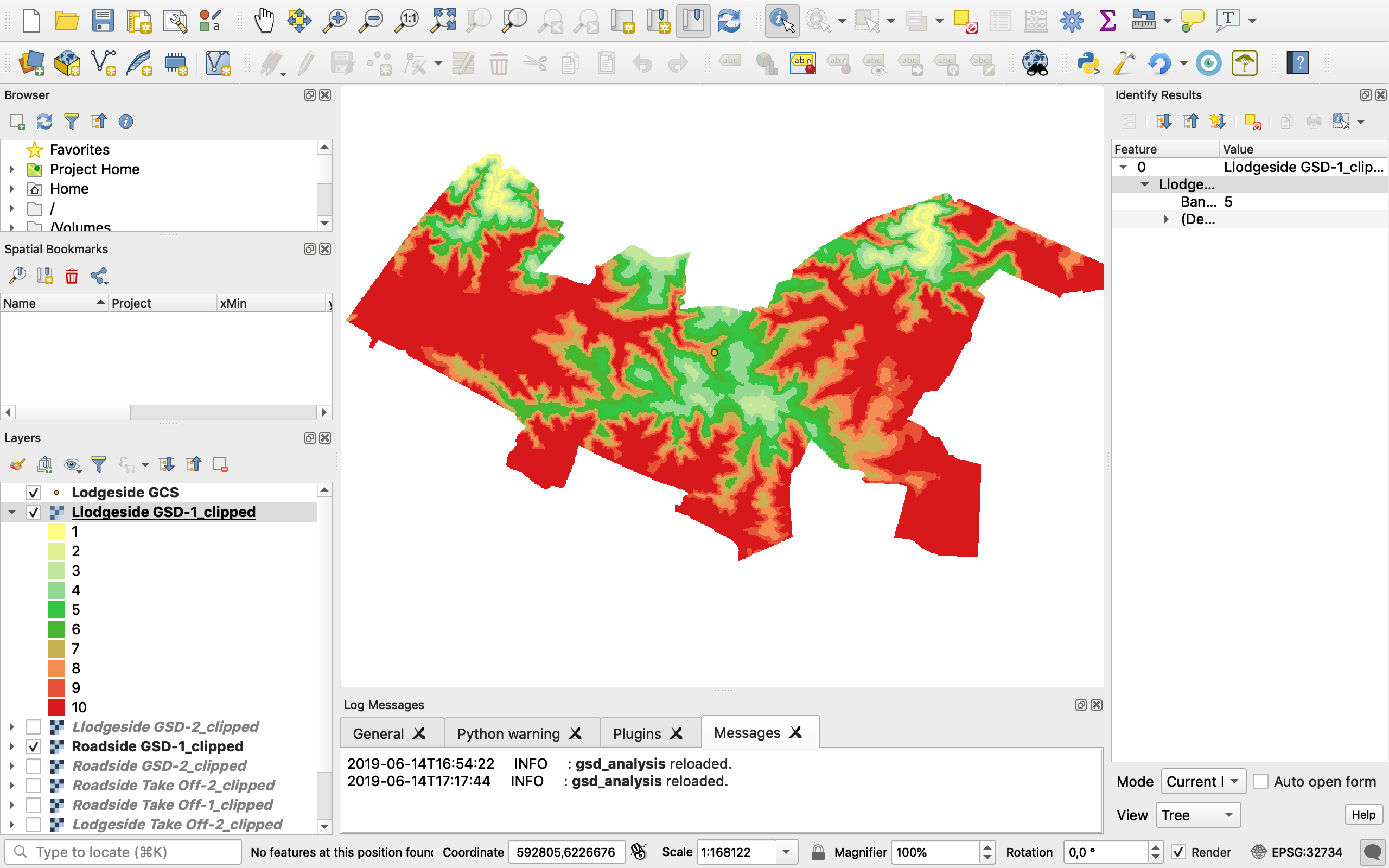Uncheck Roadside GSD-1_clipped layer
This screenshot has width=1389, height=868.
pos(34,746)
